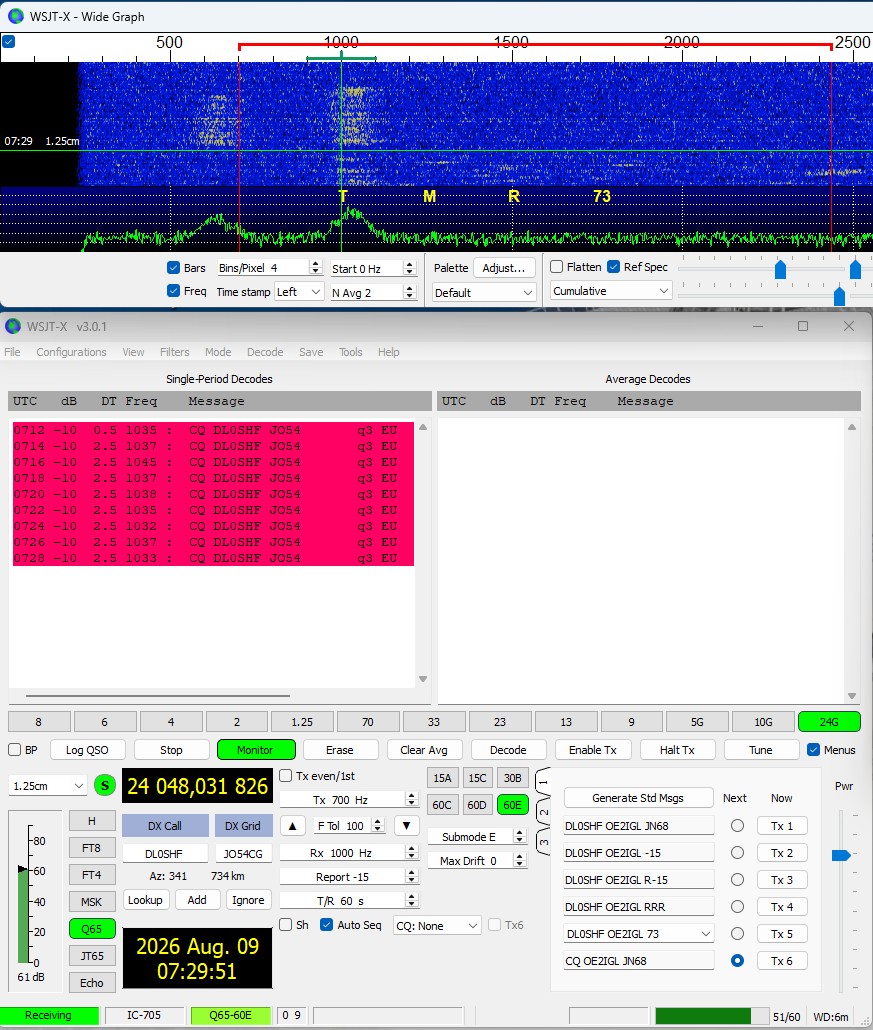The image size is (873, 1030).
Task: Enable the Flatten checkbox
Action: 556,267
